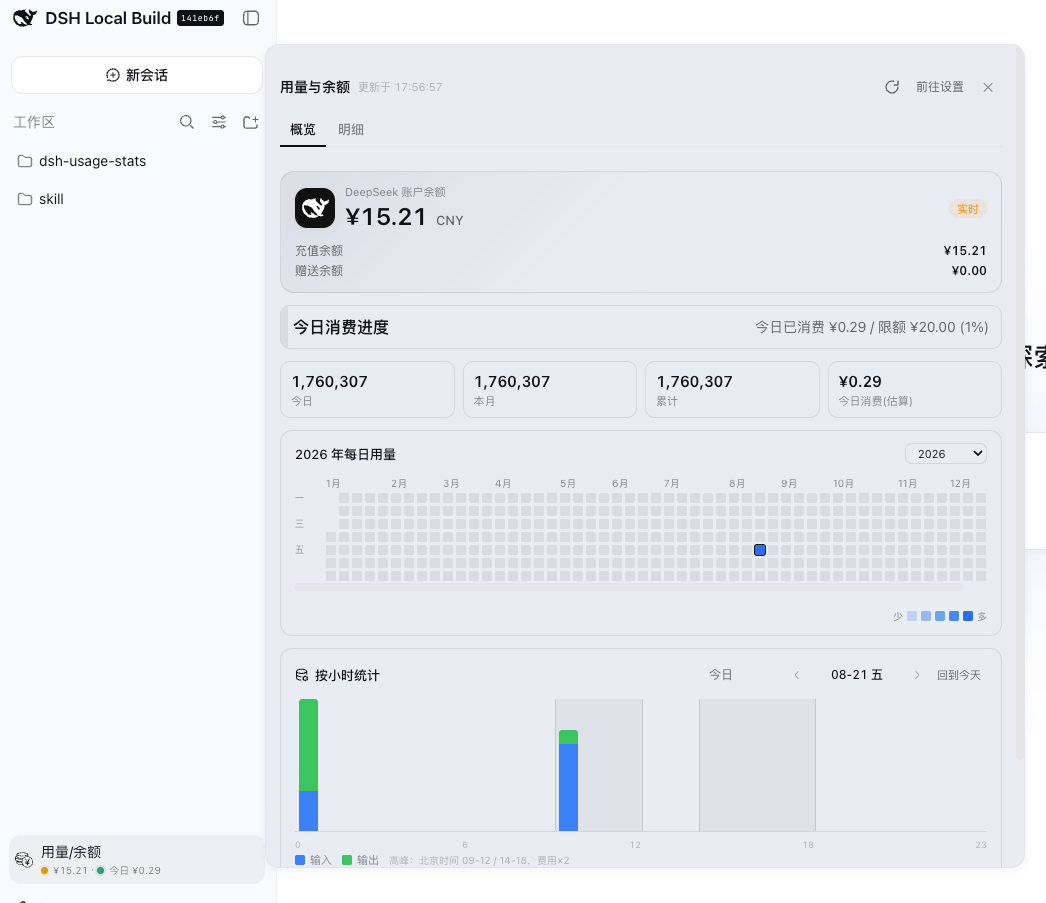The image size is (1046, 903).
Task: Click the refresh usage icon
Action: tap(892, 87)
